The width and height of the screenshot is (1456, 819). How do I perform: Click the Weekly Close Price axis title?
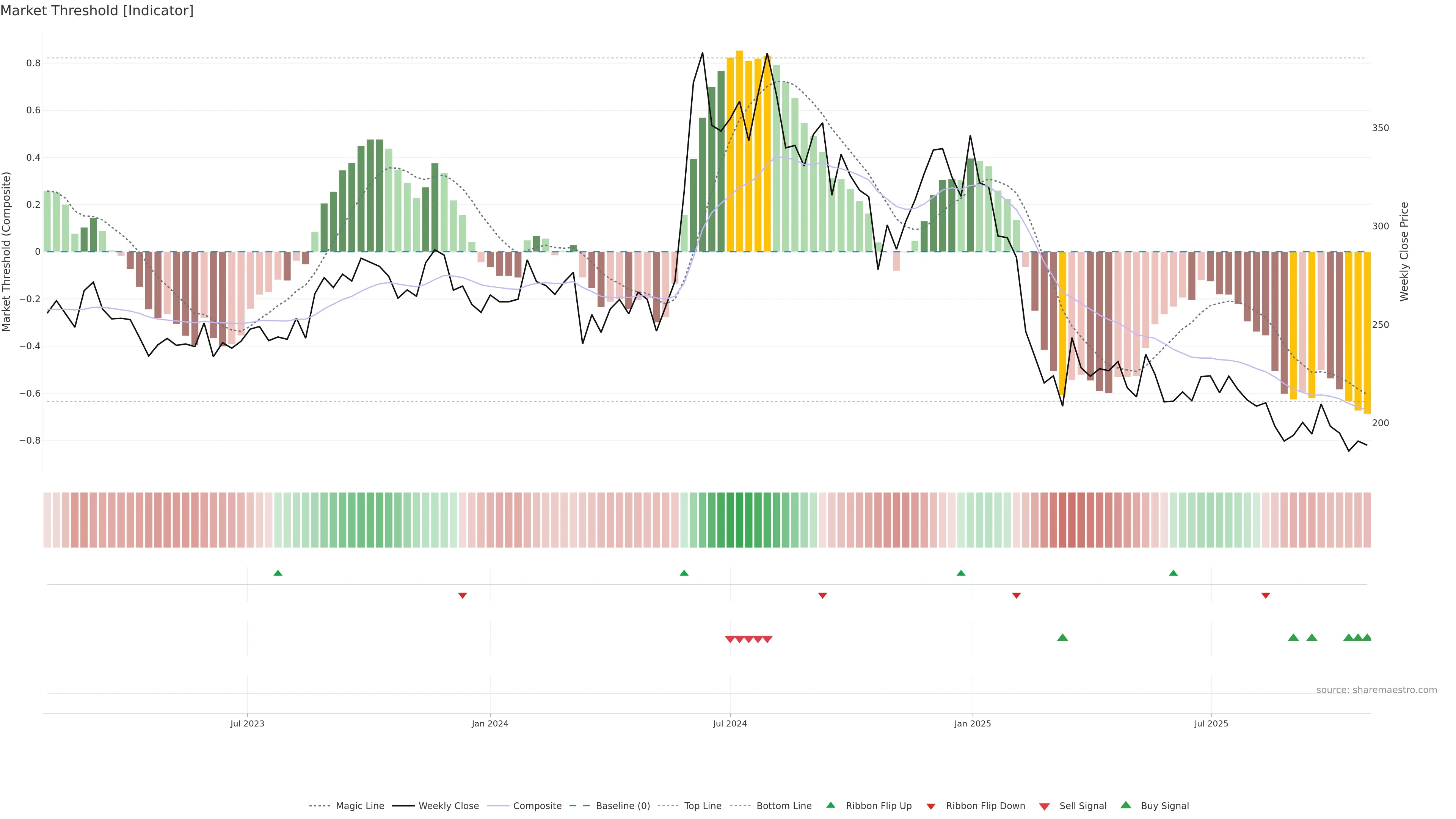click(x=1404, y=251)
